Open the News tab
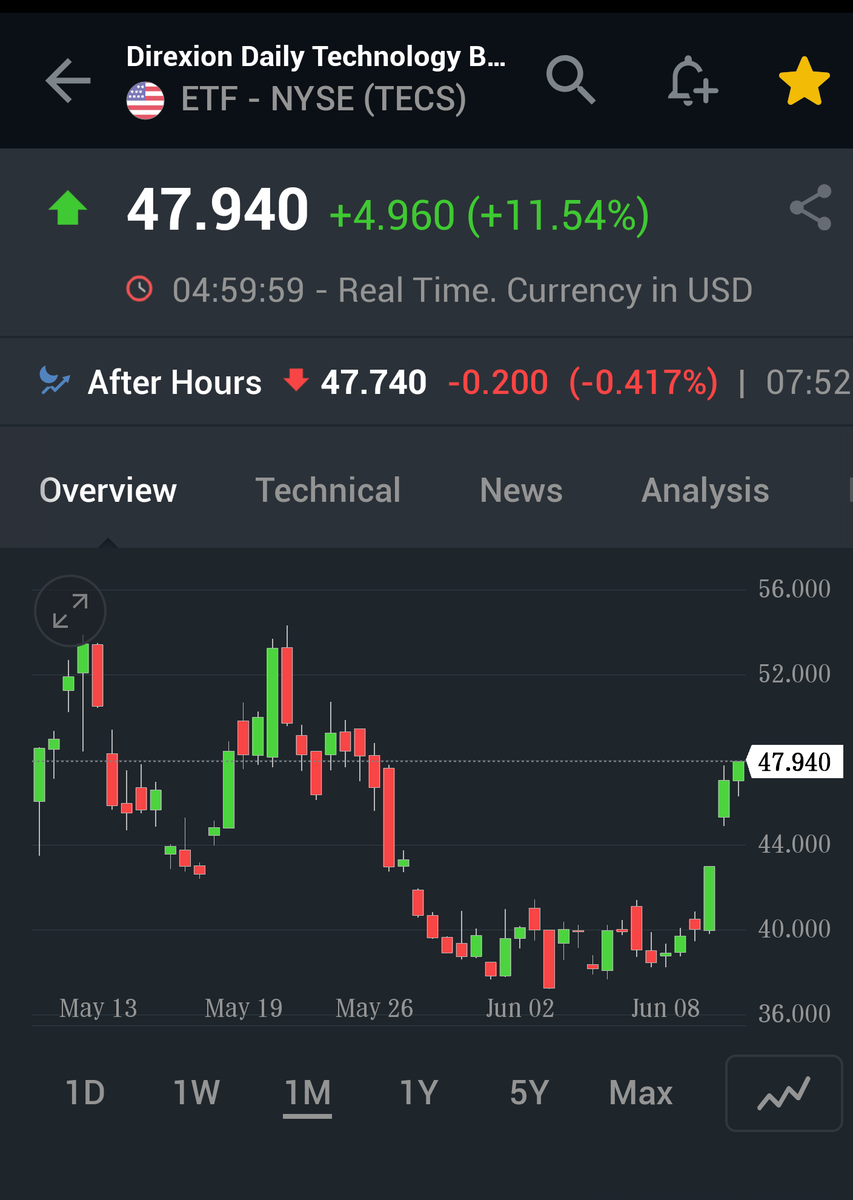Screen dimensions: 853x1200 [x=521, y=490]
